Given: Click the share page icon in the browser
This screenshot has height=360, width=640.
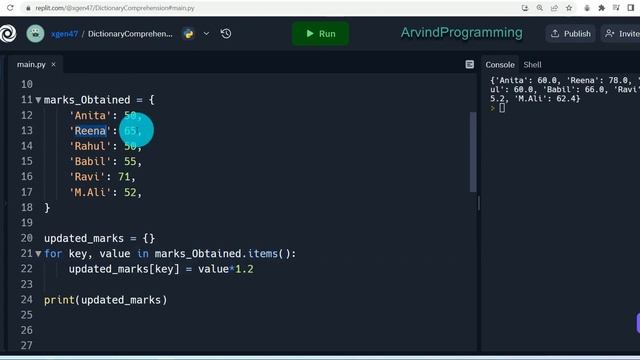Looking at the screenshot, I should tap(554, 8).
